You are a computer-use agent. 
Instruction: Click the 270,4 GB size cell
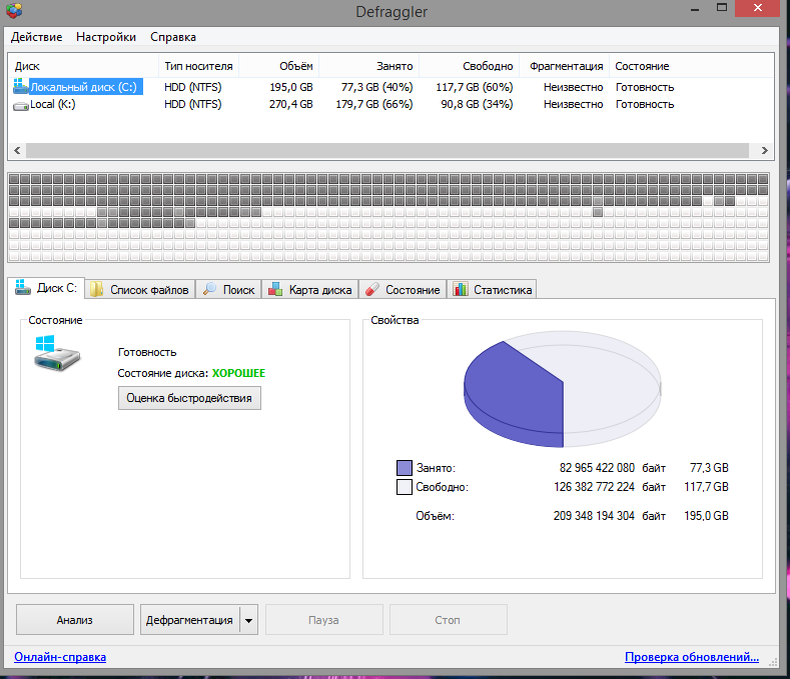(291, 104)
